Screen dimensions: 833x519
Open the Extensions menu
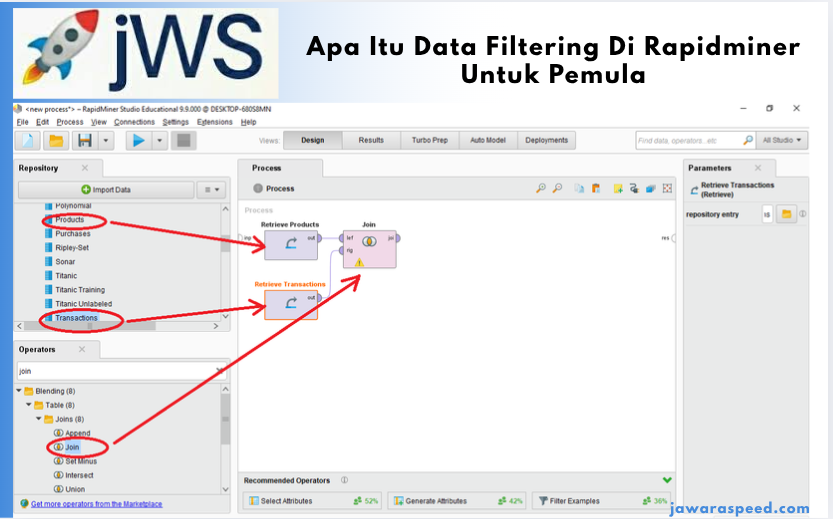click(215, 122)
